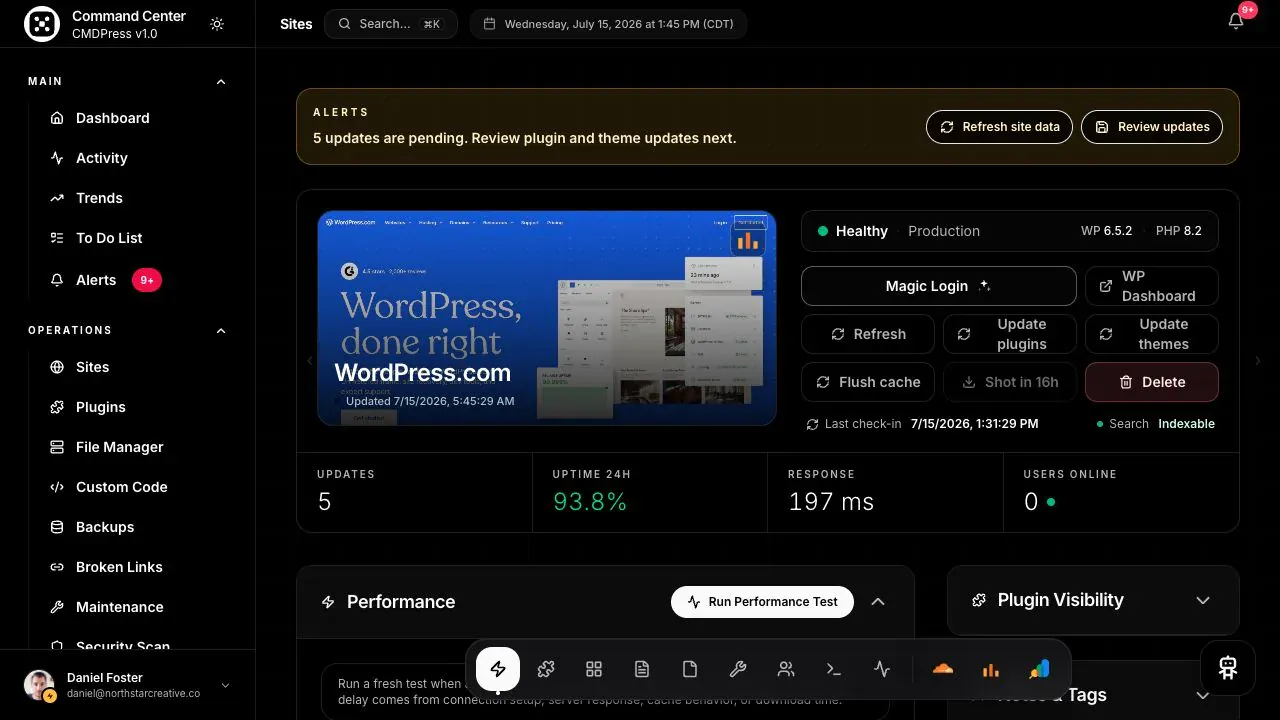Click the Command Center logo

(42, 24)
